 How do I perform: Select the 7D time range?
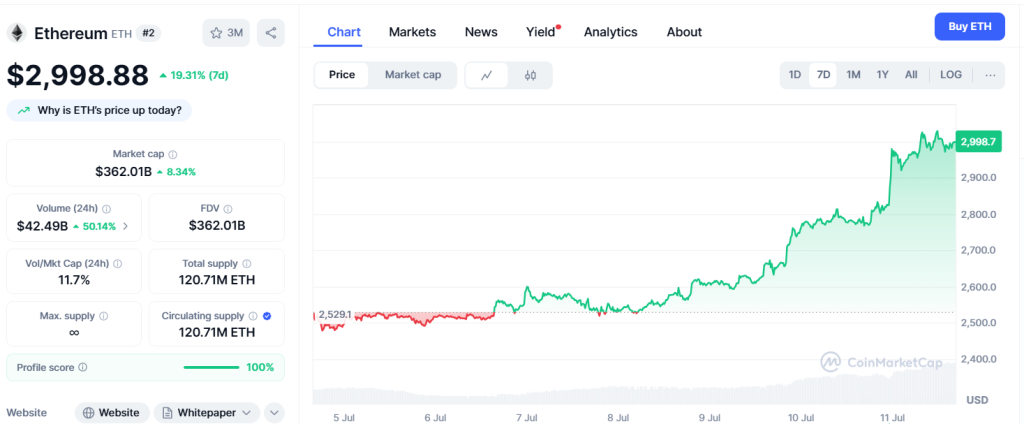(824, 75)
